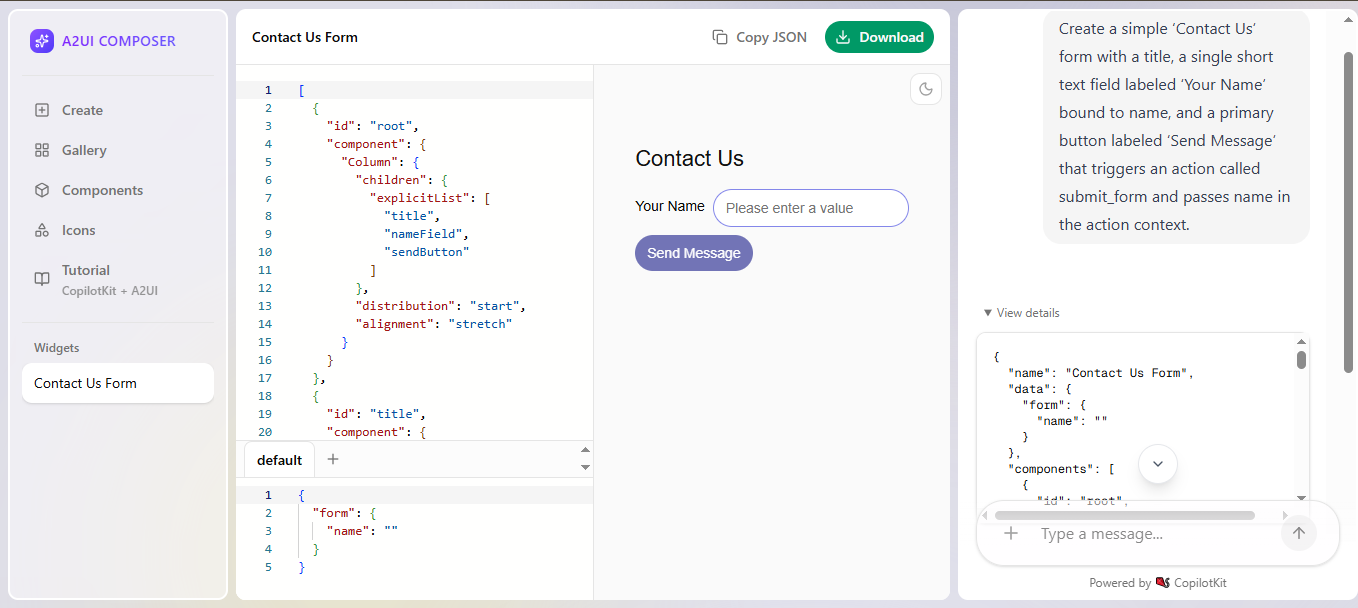1358x608 pixels.
Task: Open the Tutorial book icon
Action: pyautogui.click(x=42, y=279)
